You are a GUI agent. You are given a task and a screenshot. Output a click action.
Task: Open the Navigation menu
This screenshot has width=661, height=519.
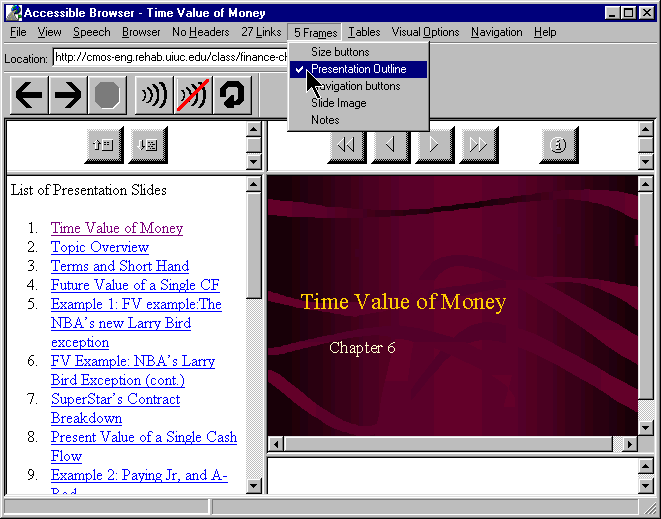click(x=496, y=32)
